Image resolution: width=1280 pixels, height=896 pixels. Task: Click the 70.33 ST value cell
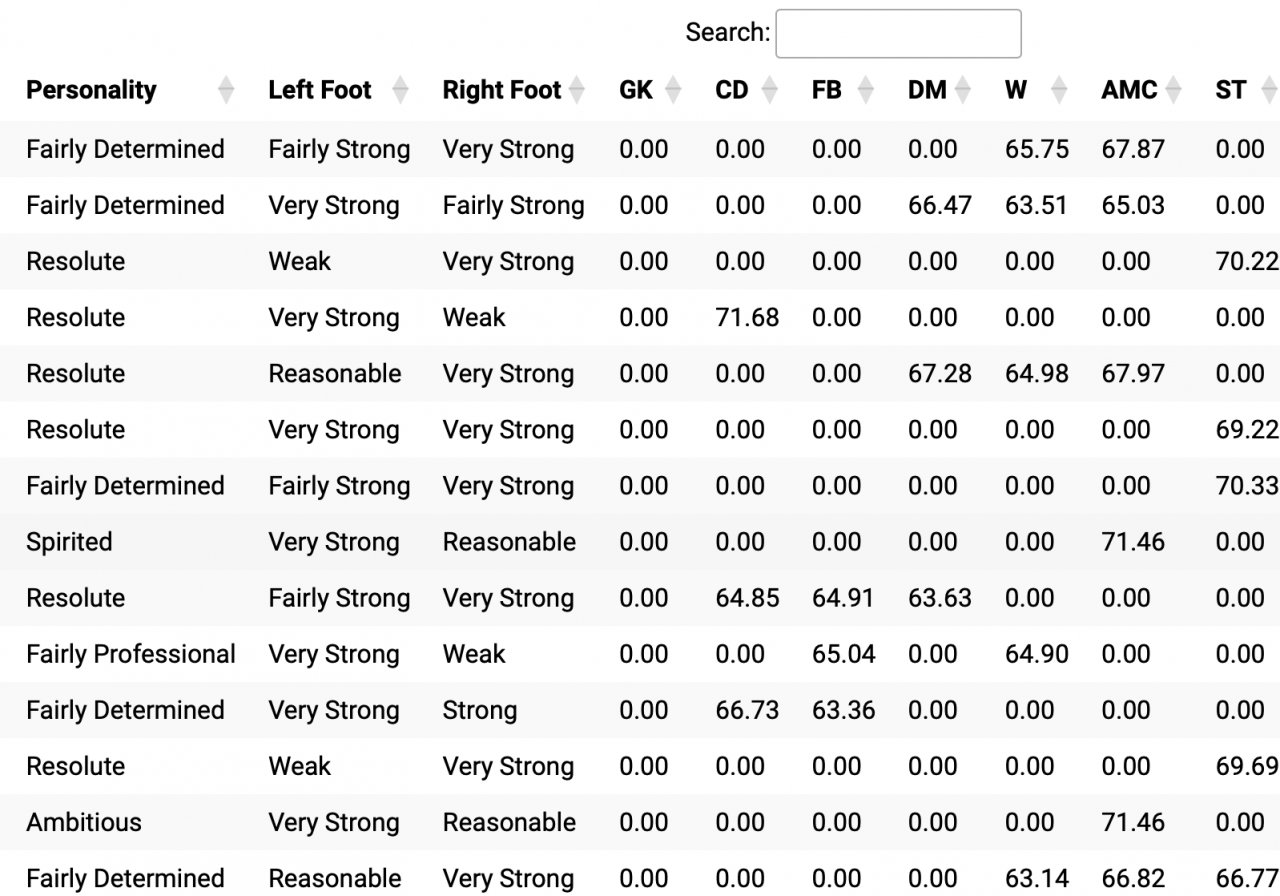coord(1247,486)
